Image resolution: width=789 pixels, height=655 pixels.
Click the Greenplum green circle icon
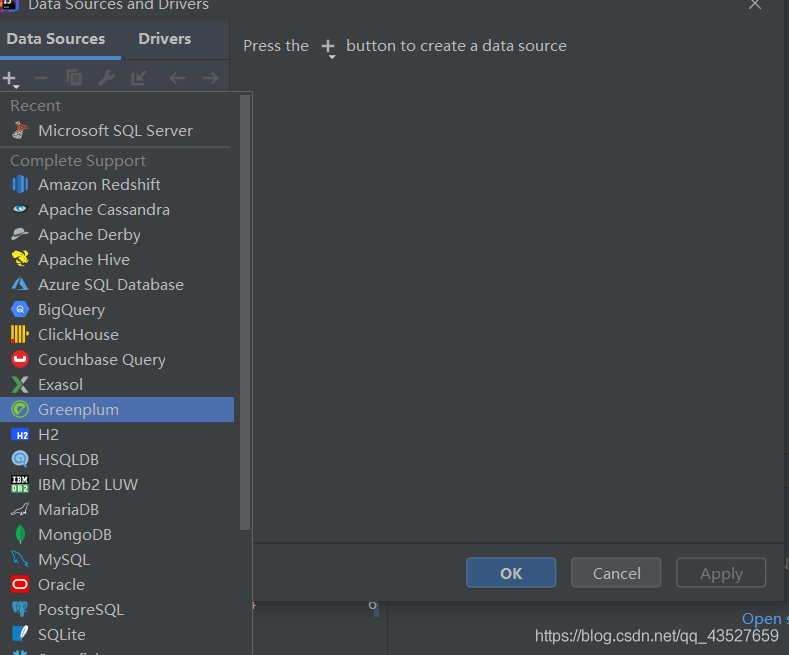pos(20,410)
